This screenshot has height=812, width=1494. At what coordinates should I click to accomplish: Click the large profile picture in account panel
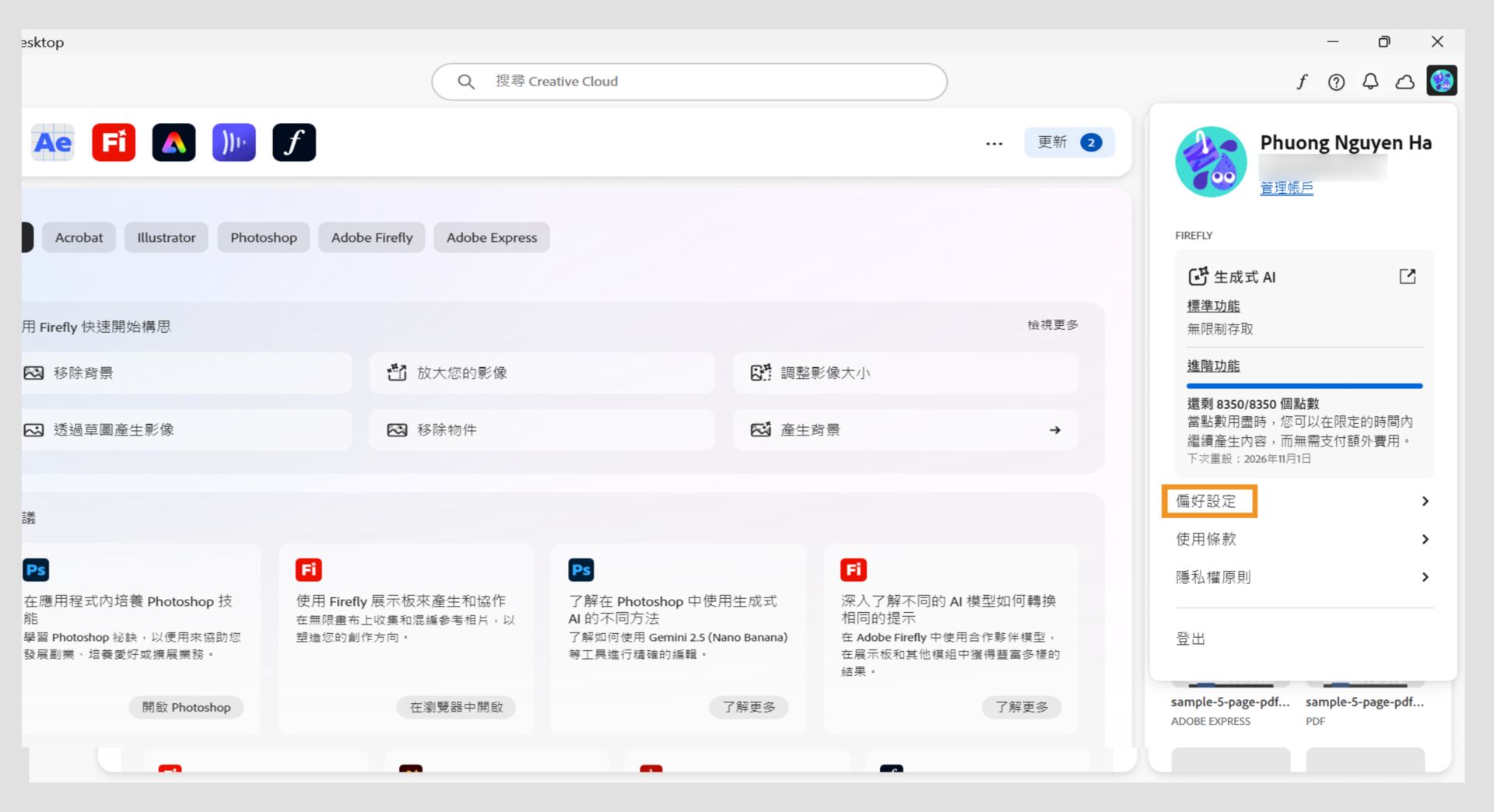coord(1211,162)
